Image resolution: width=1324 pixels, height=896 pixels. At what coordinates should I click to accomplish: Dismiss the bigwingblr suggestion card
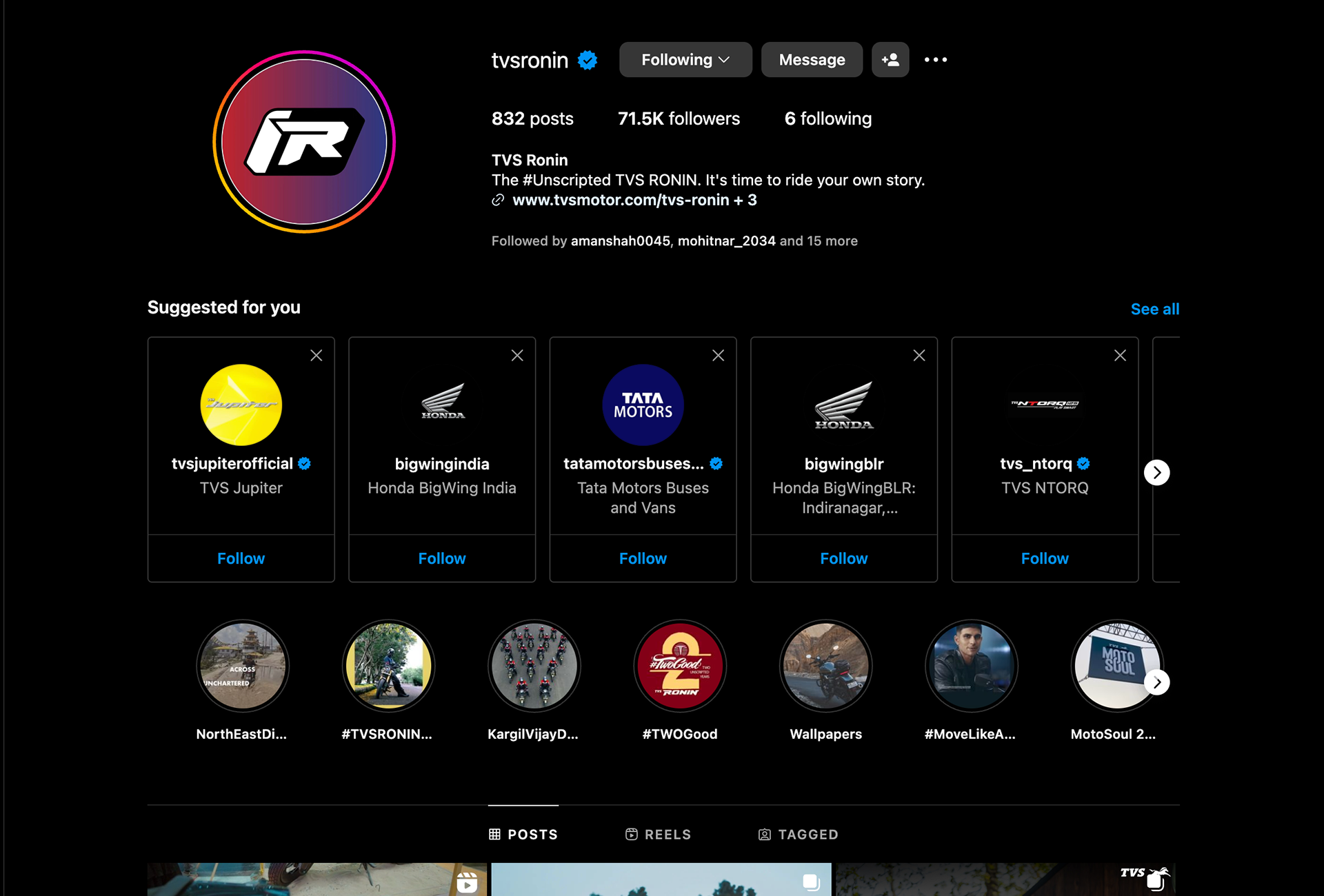[x=919, y=356]
